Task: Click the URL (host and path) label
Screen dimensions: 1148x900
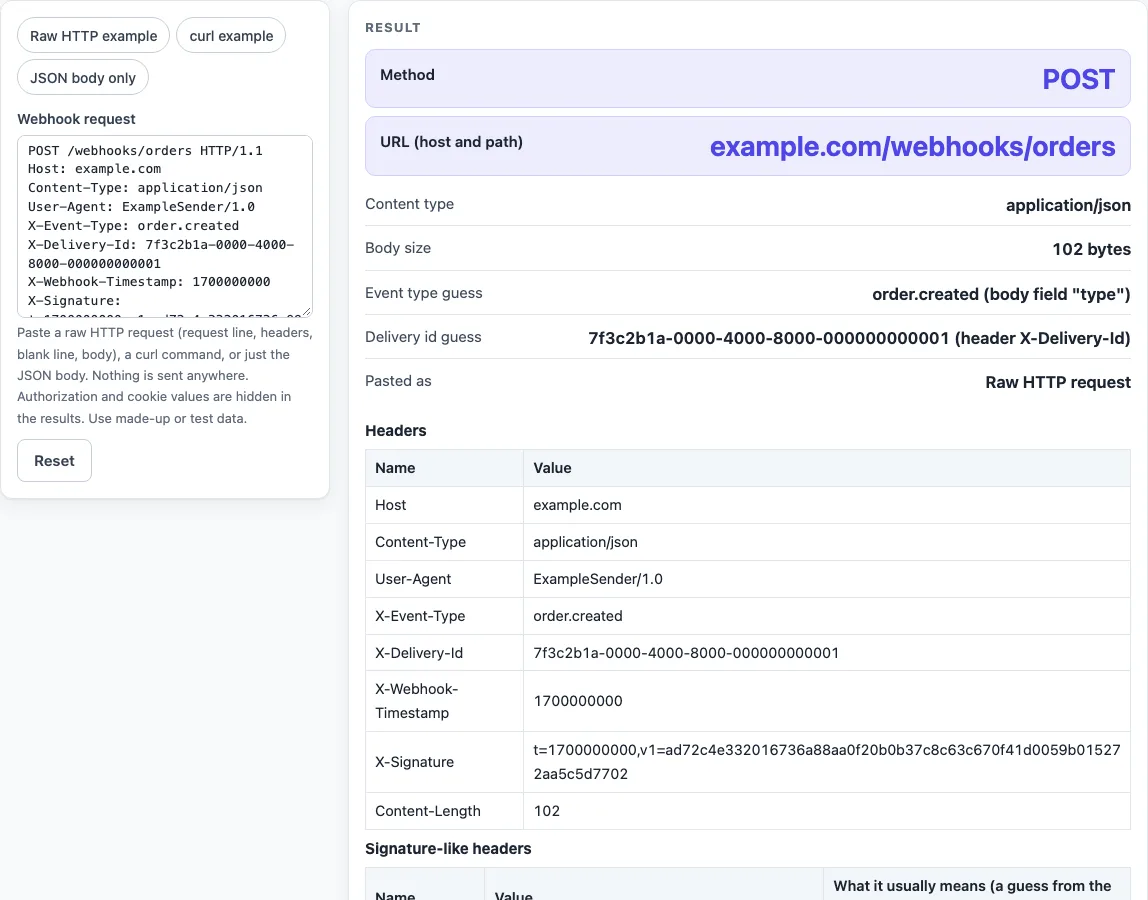Action: (451, 142)
